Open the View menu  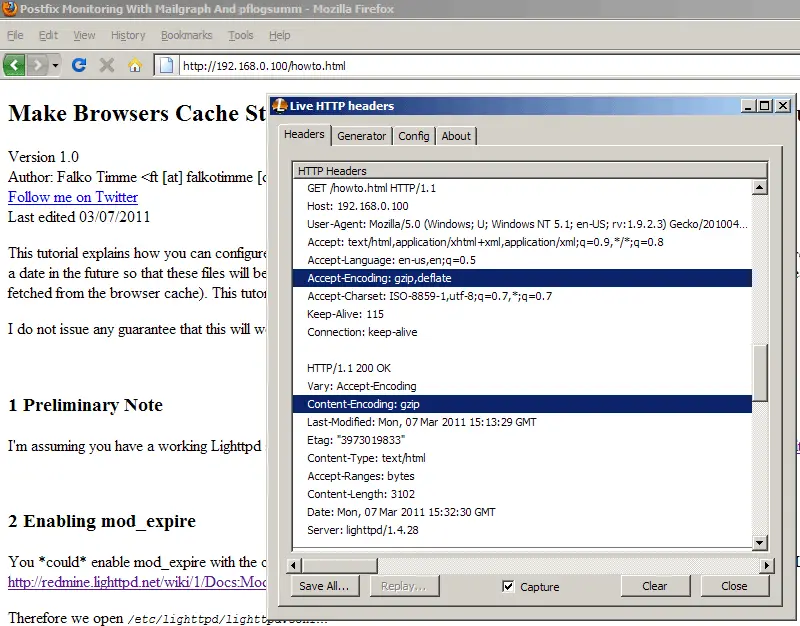click(x=84, y=35)
